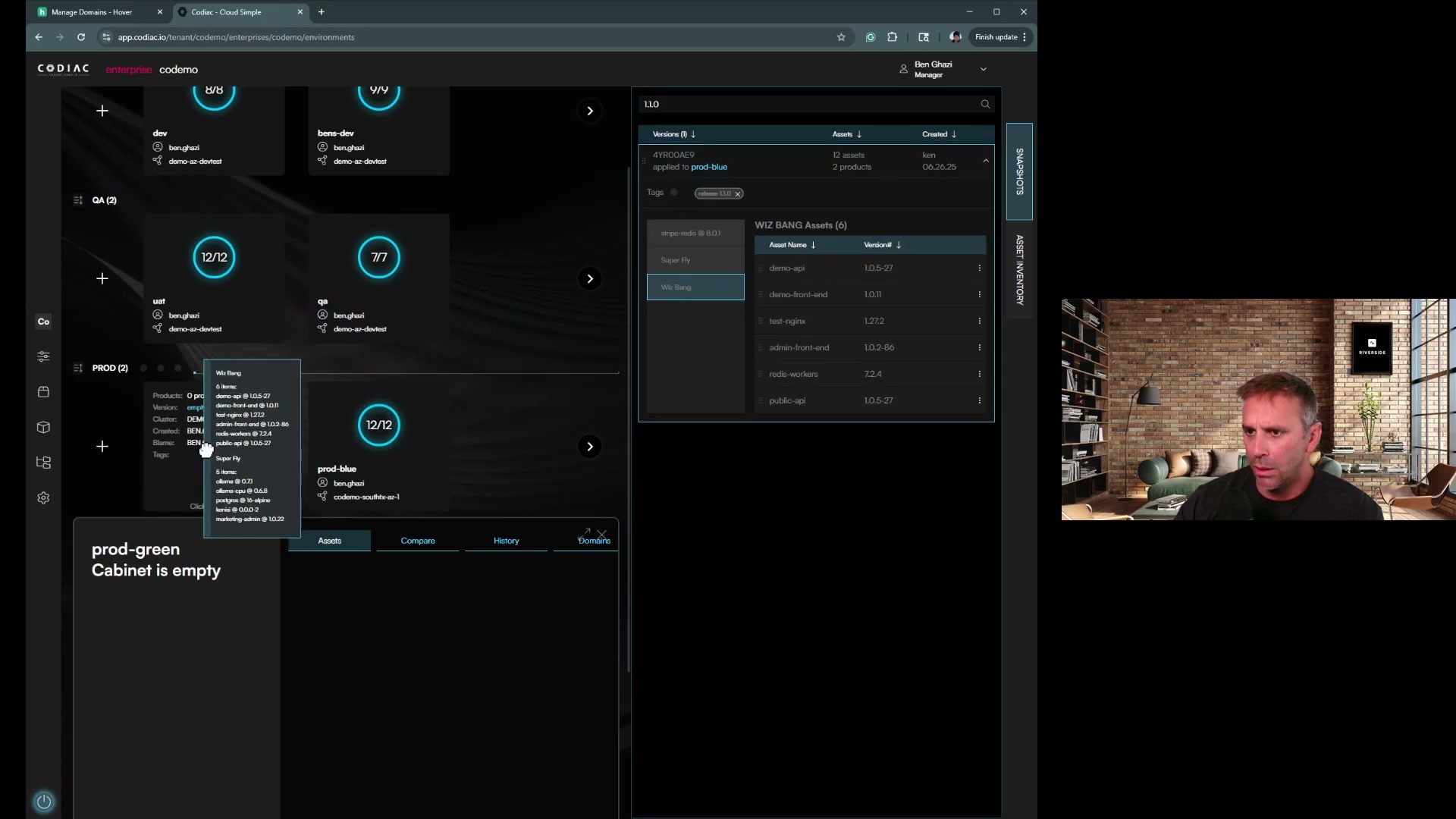Screen dimensions: 1456x819
Task: Open the kebab menu on the demo-api row
Action: (x=981, y=268)
